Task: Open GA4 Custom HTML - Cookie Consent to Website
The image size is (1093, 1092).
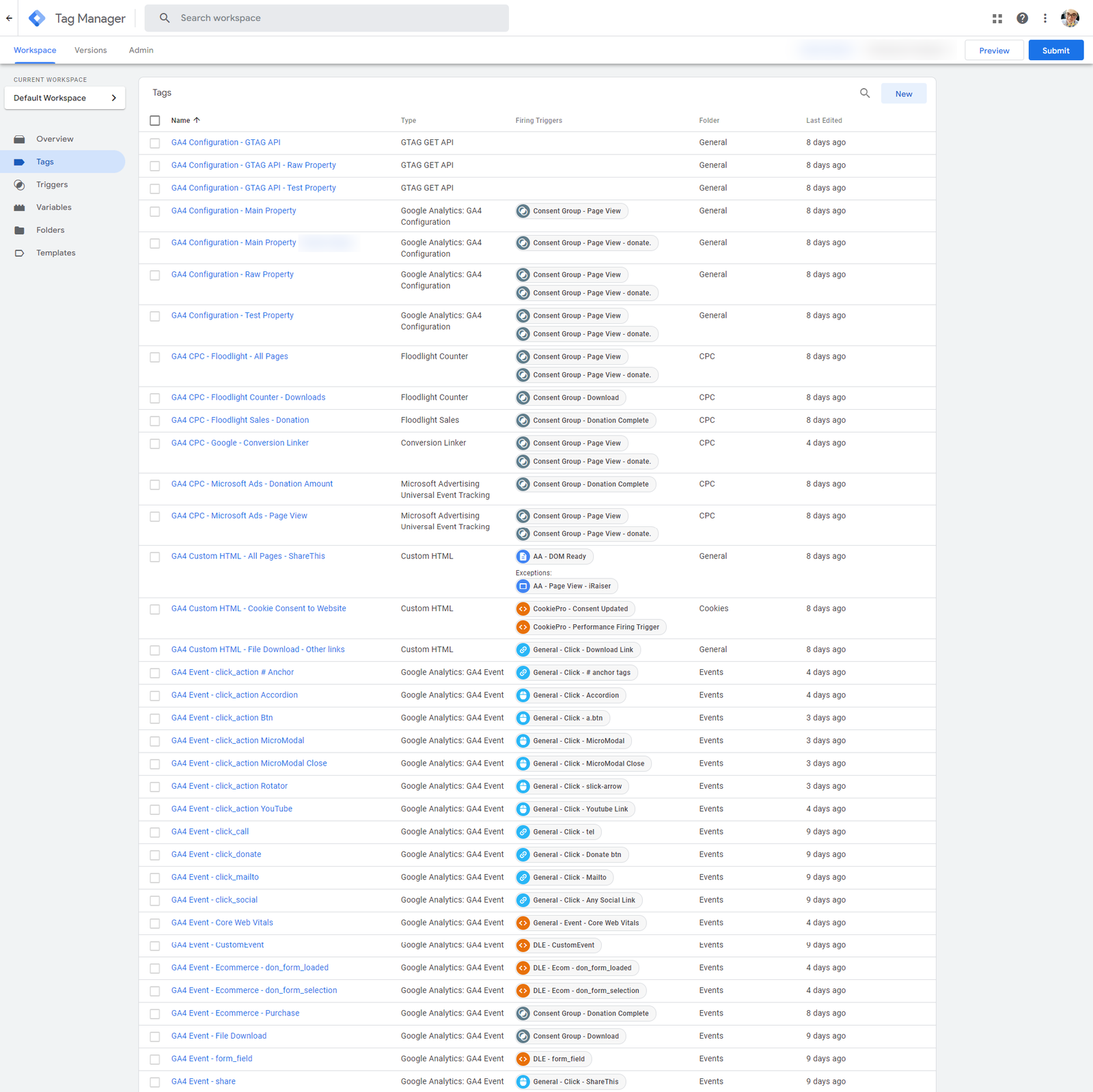Action: coord(258,608)
